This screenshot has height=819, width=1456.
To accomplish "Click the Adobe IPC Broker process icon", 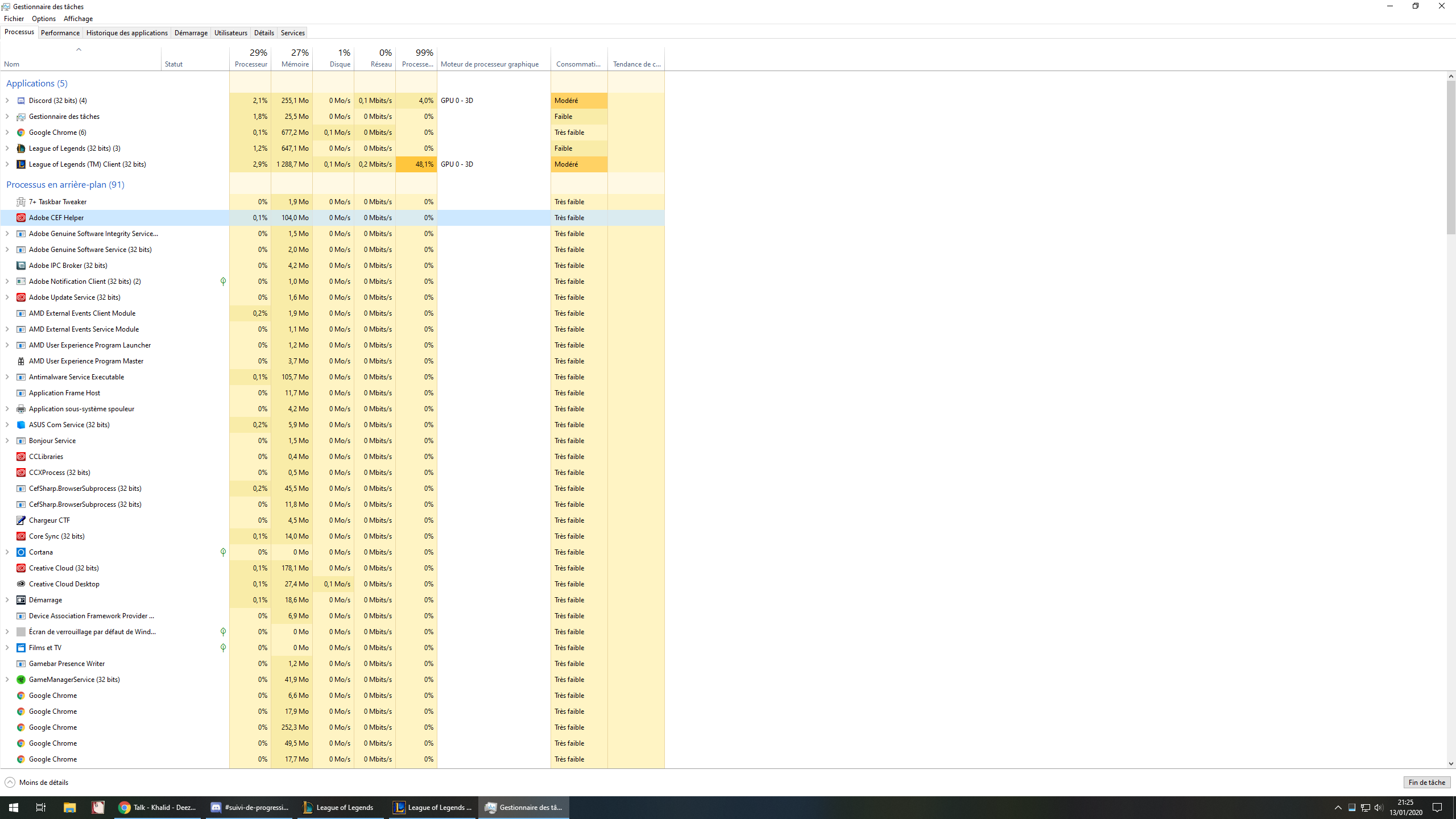I will [21, 266].
